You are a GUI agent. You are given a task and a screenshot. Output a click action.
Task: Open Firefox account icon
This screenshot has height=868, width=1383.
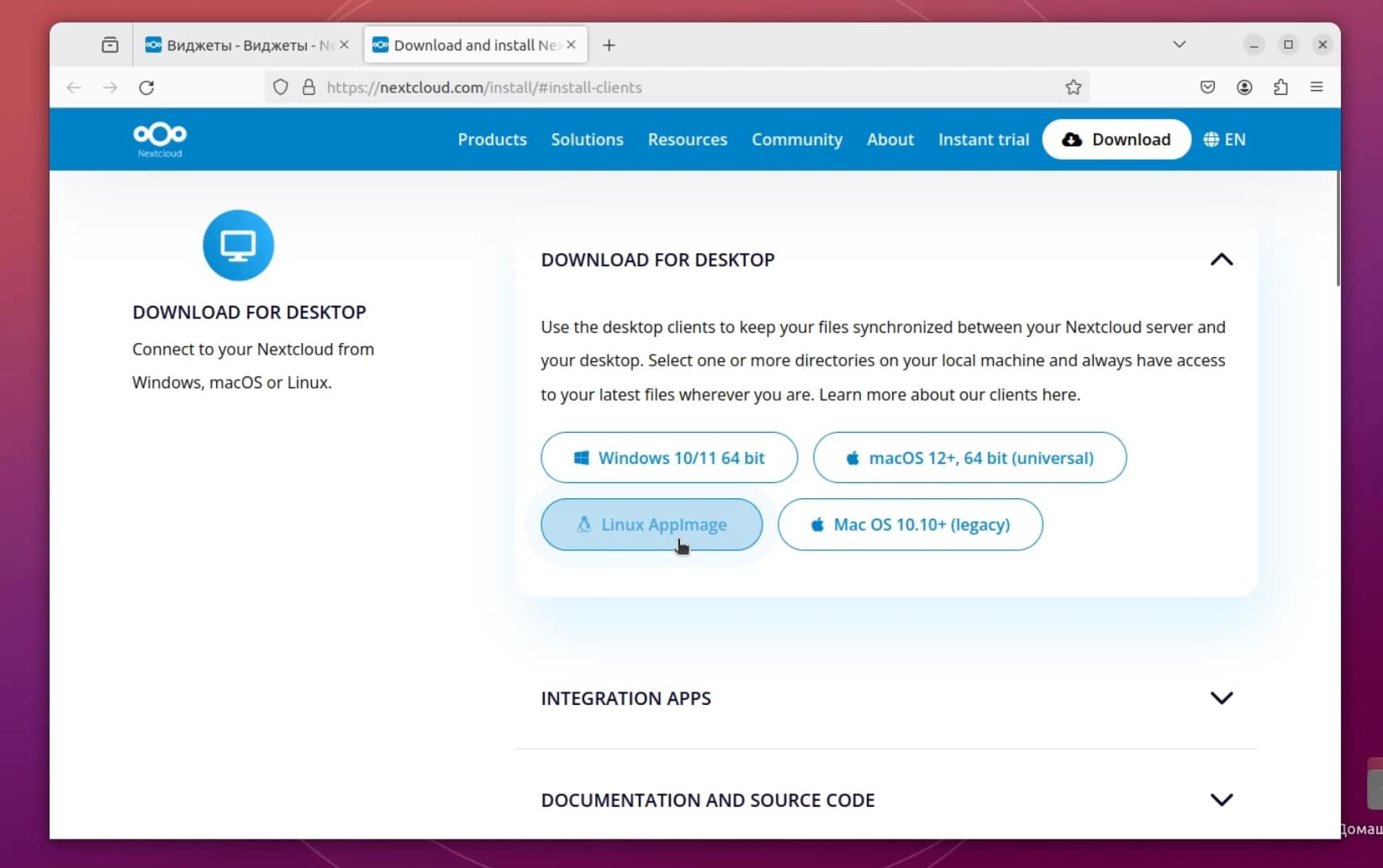(x=1244, y=87)
